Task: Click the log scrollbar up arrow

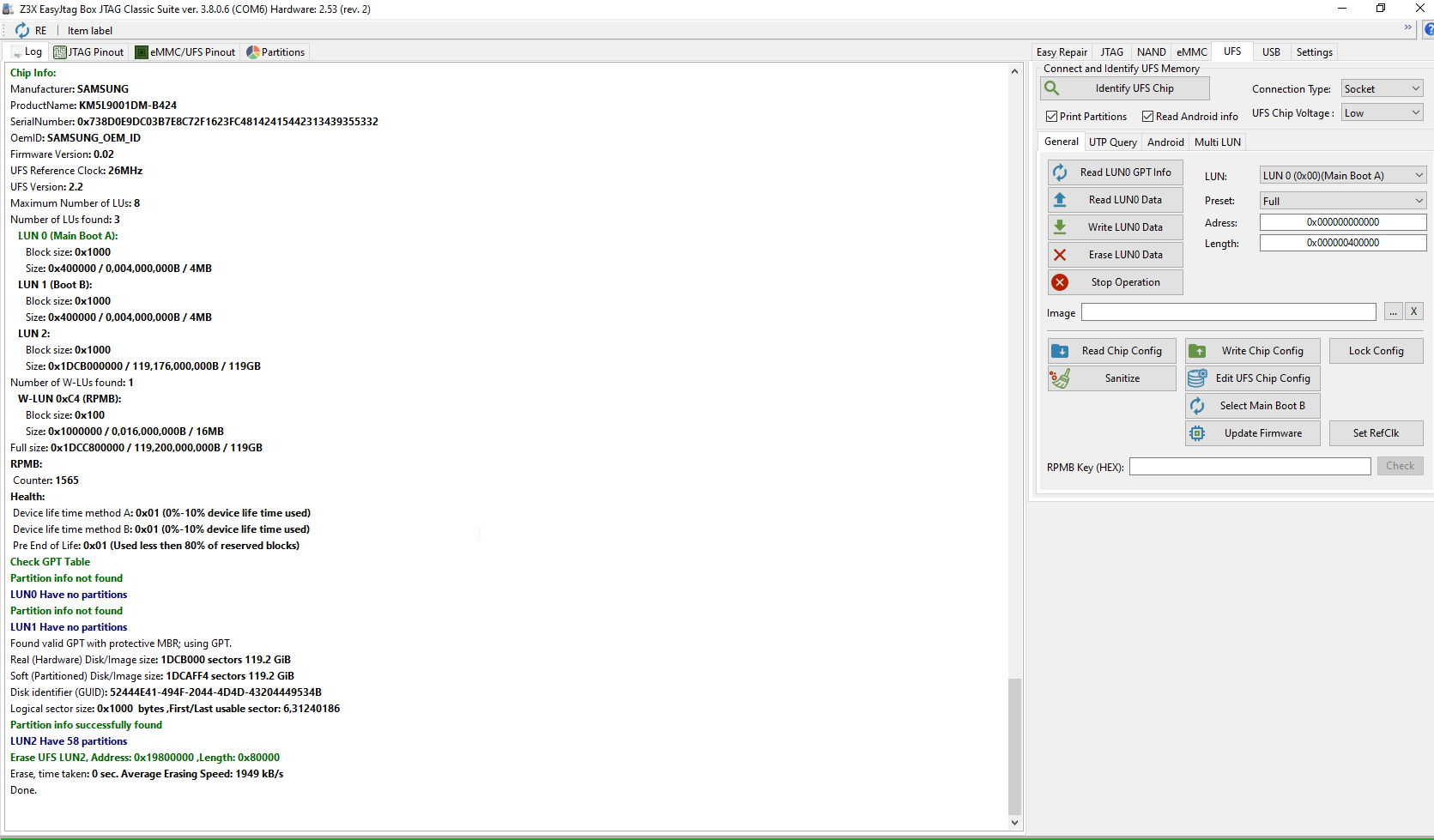Action: point(1014,71)
